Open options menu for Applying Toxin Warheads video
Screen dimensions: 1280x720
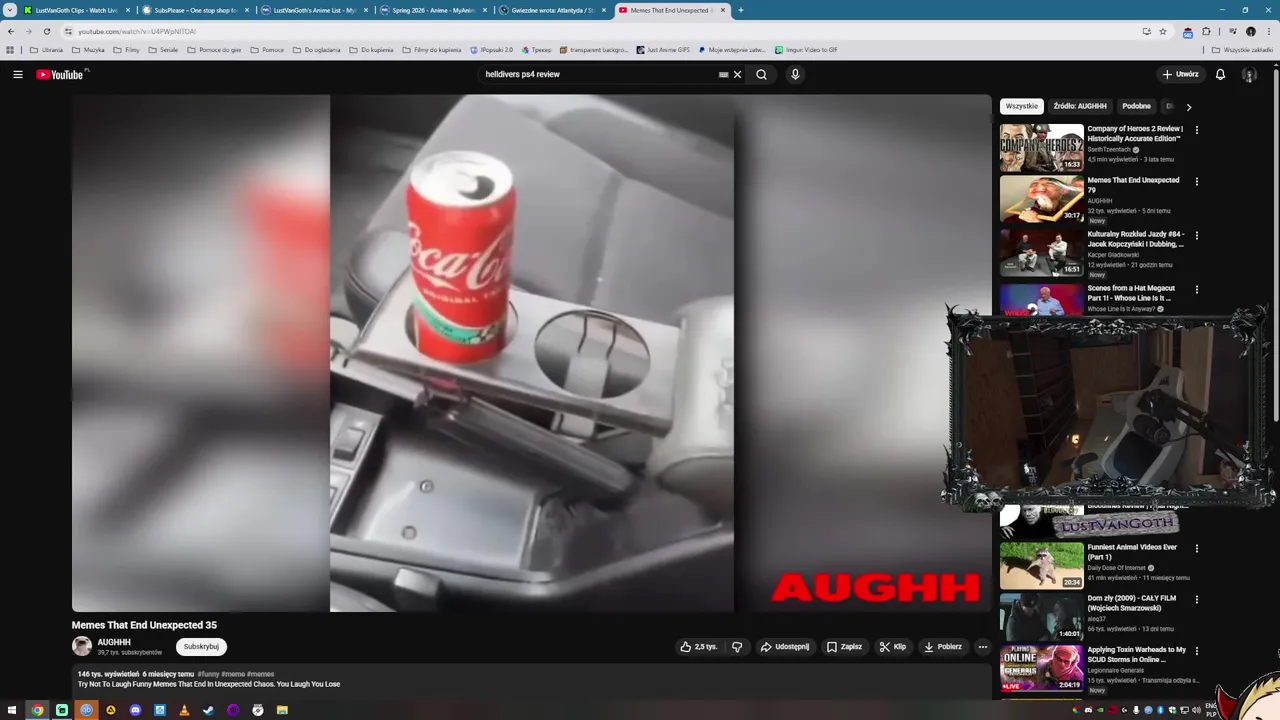tap(1196, 651)
